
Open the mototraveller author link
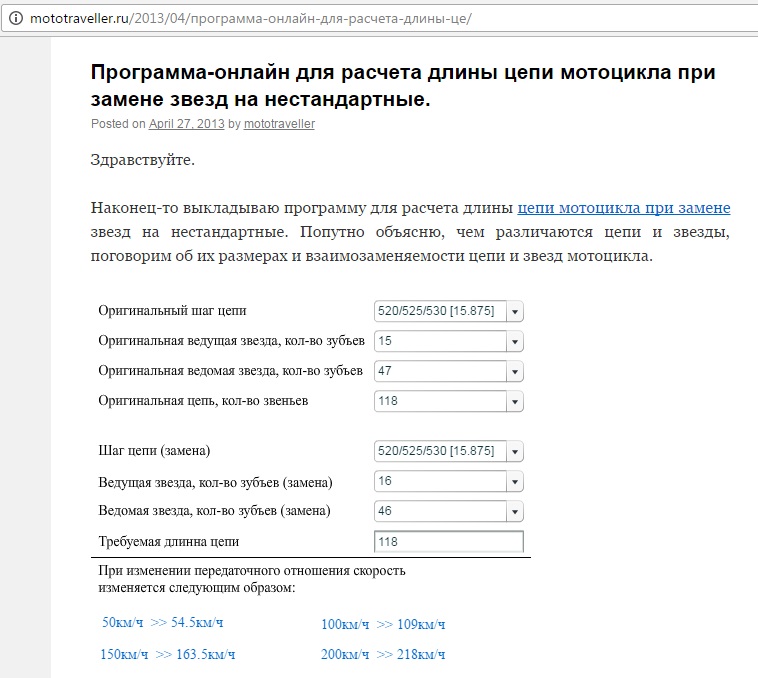pyautogui.click(x=279, y=125)
